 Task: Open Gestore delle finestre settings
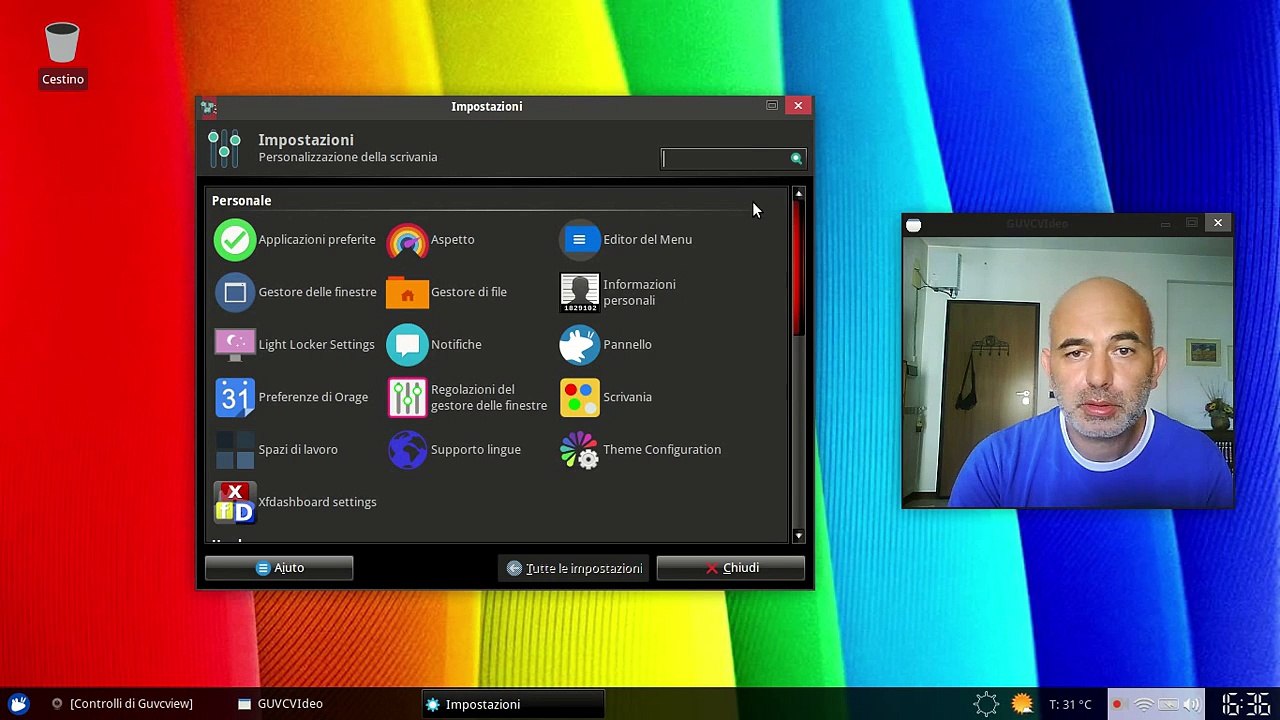(295, 292)
